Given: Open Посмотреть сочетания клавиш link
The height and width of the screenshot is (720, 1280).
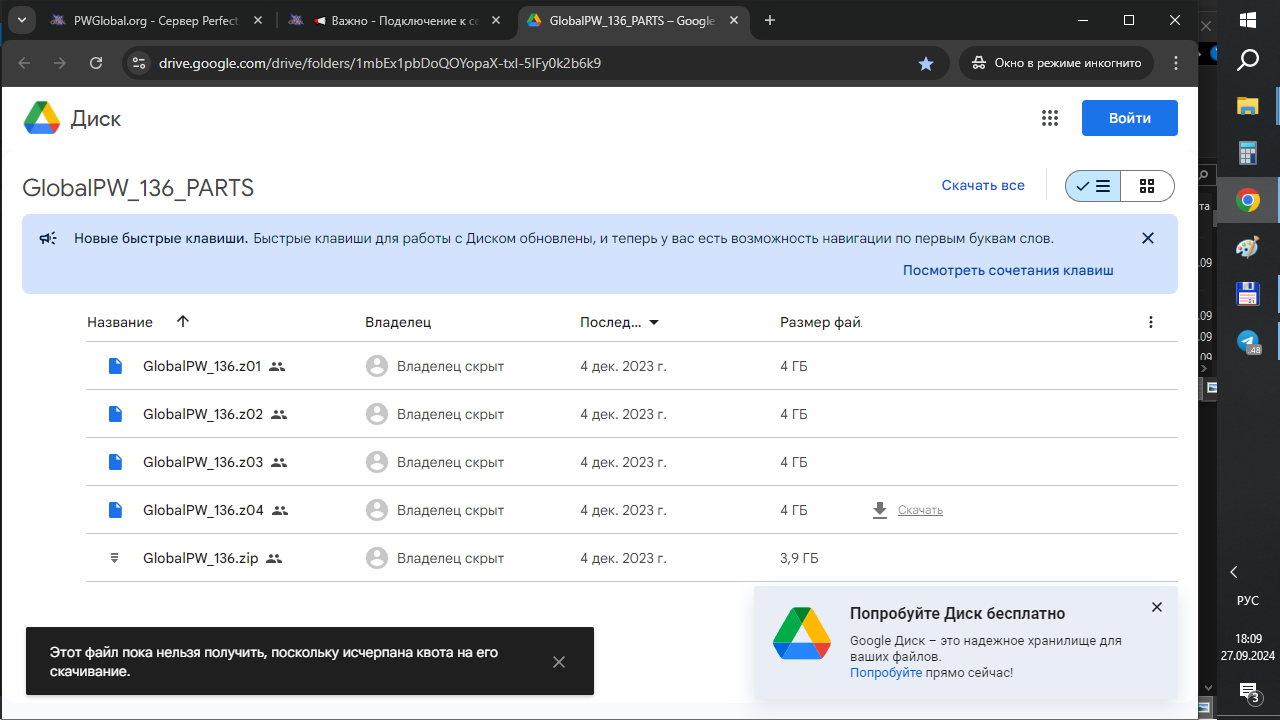Looking at the screenshot, I should point(1008,270).
